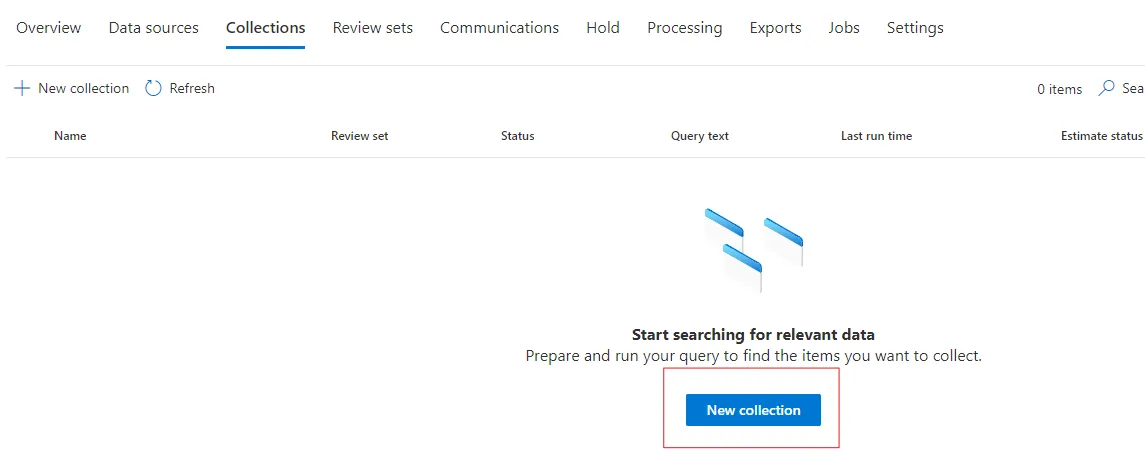The image size is (1145, 471).
Task: Open the Communications tab
Action: [x=499, y=28]
